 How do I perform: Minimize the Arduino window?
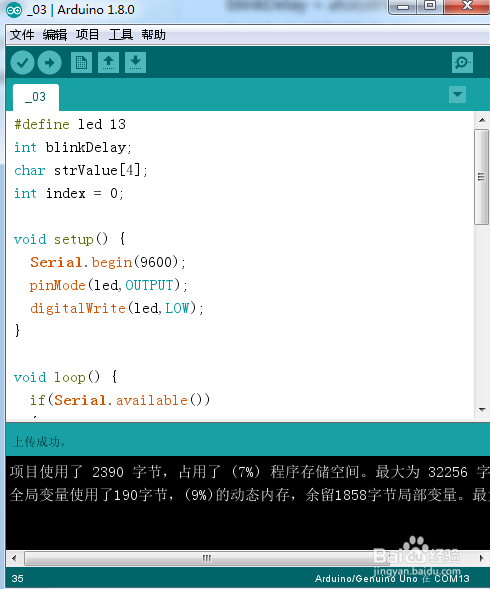tap(403, 6)
